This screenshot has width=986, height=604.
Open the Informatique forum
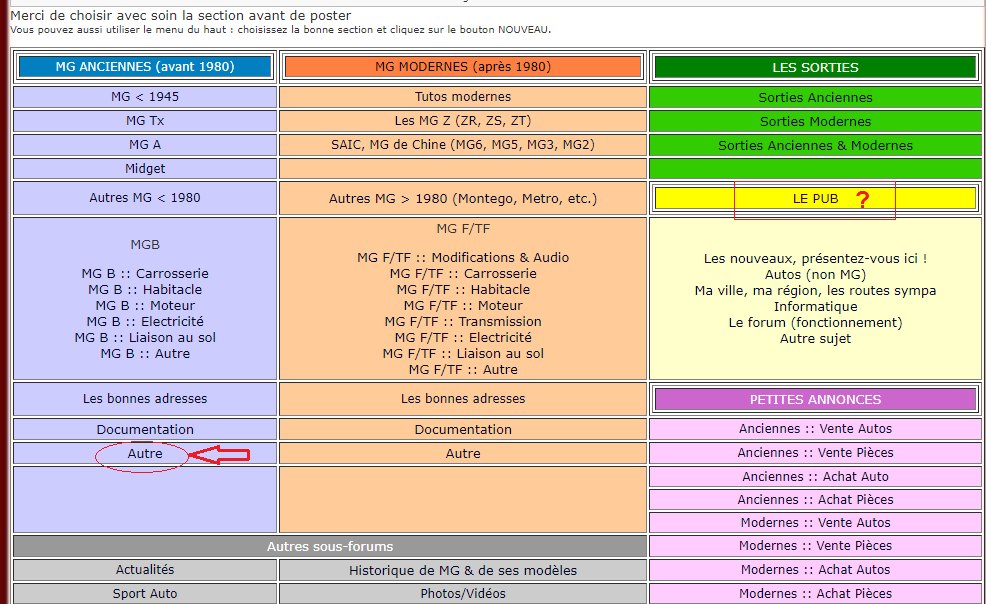[815, 307]
